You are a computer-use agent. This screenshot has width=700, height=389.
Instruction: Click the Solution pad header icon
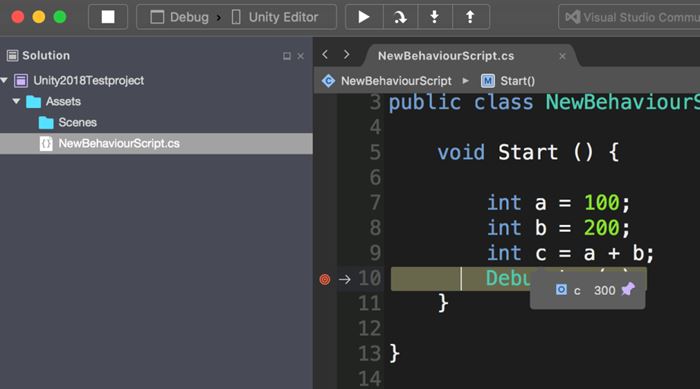(12, 55)
